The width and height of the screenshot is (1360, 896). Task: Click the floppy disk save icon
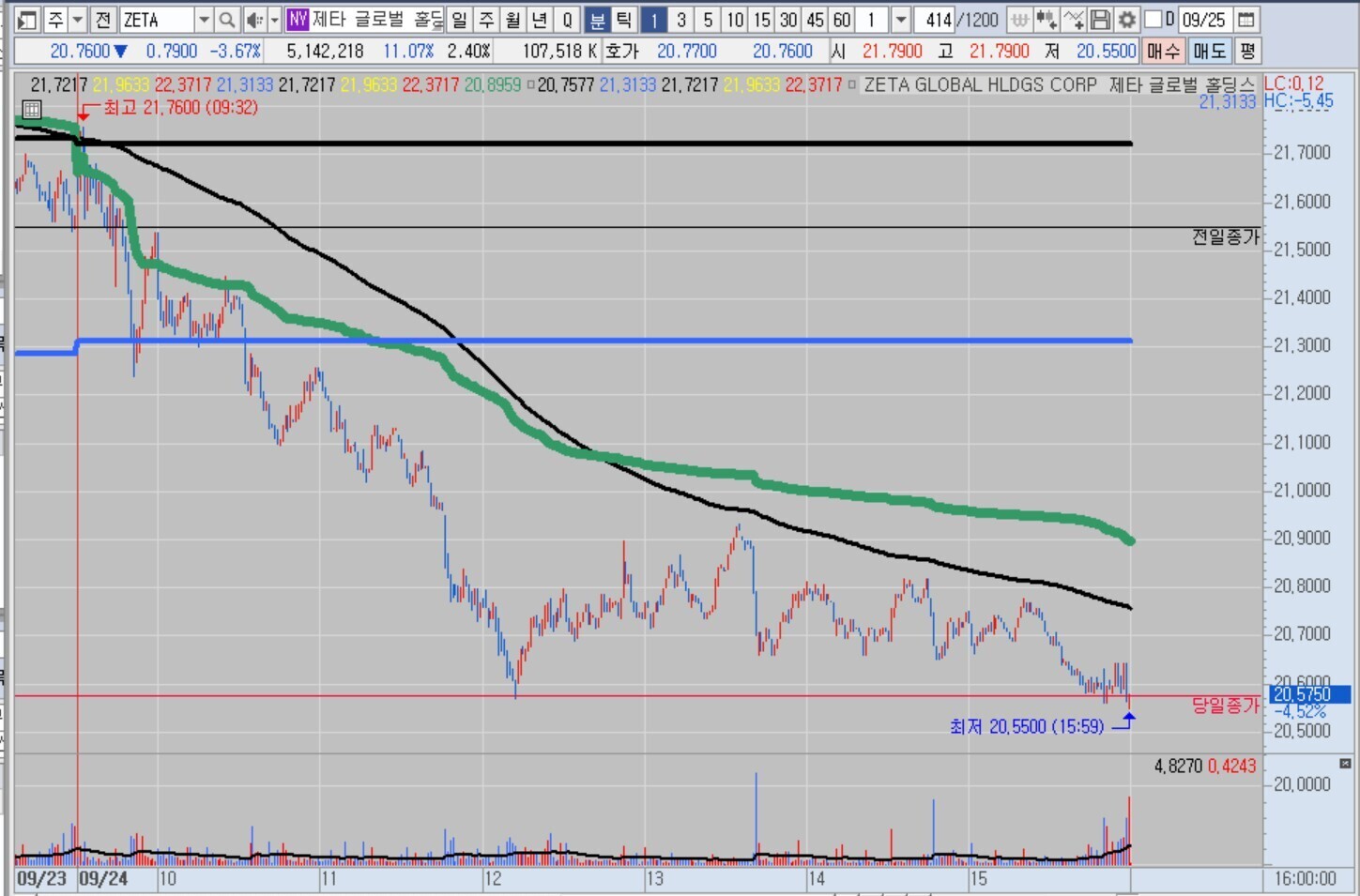click(1101, 20)
